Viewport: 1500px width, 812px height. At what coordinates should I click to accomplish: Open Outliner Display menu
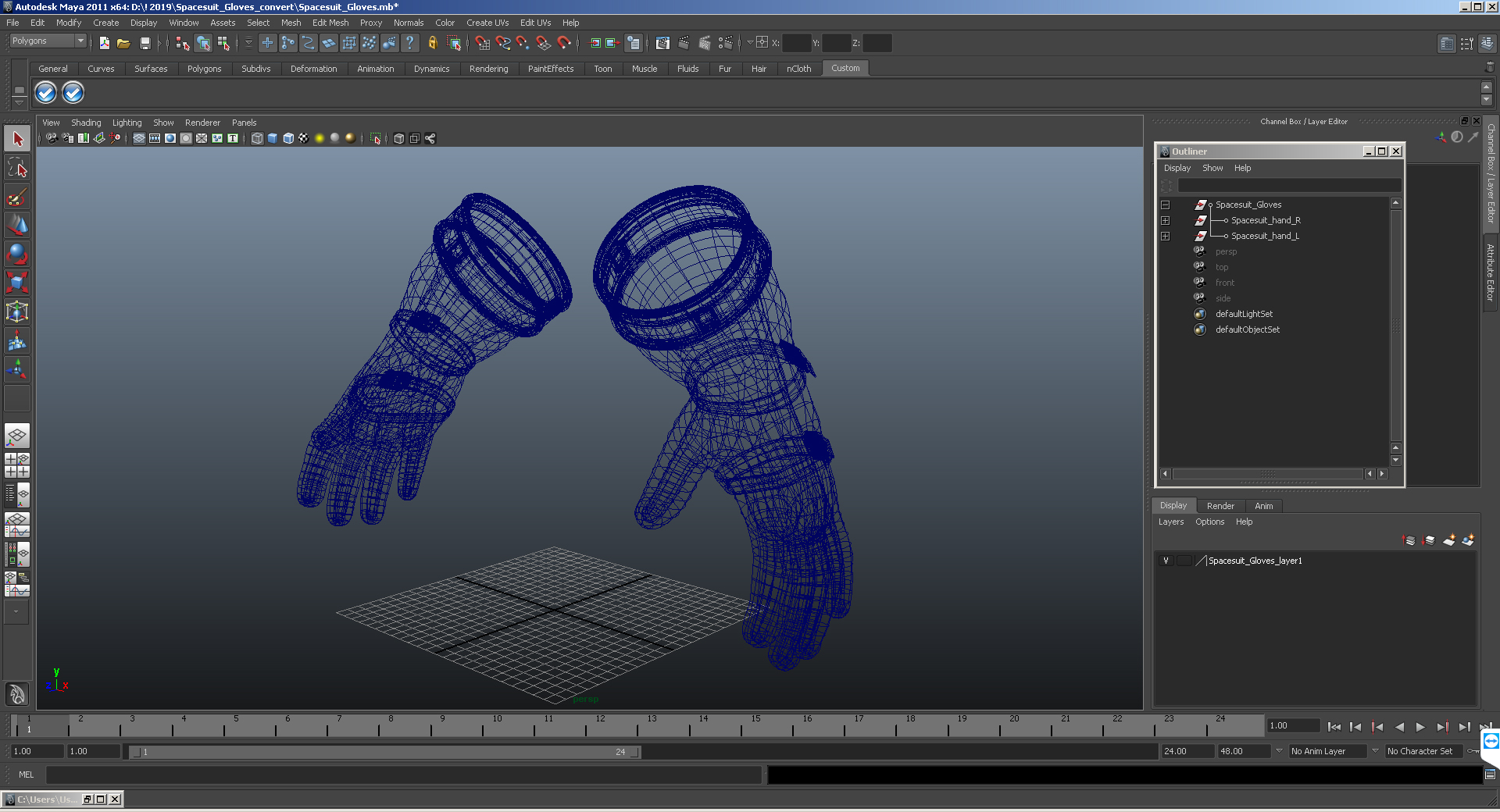(1177, 168)
